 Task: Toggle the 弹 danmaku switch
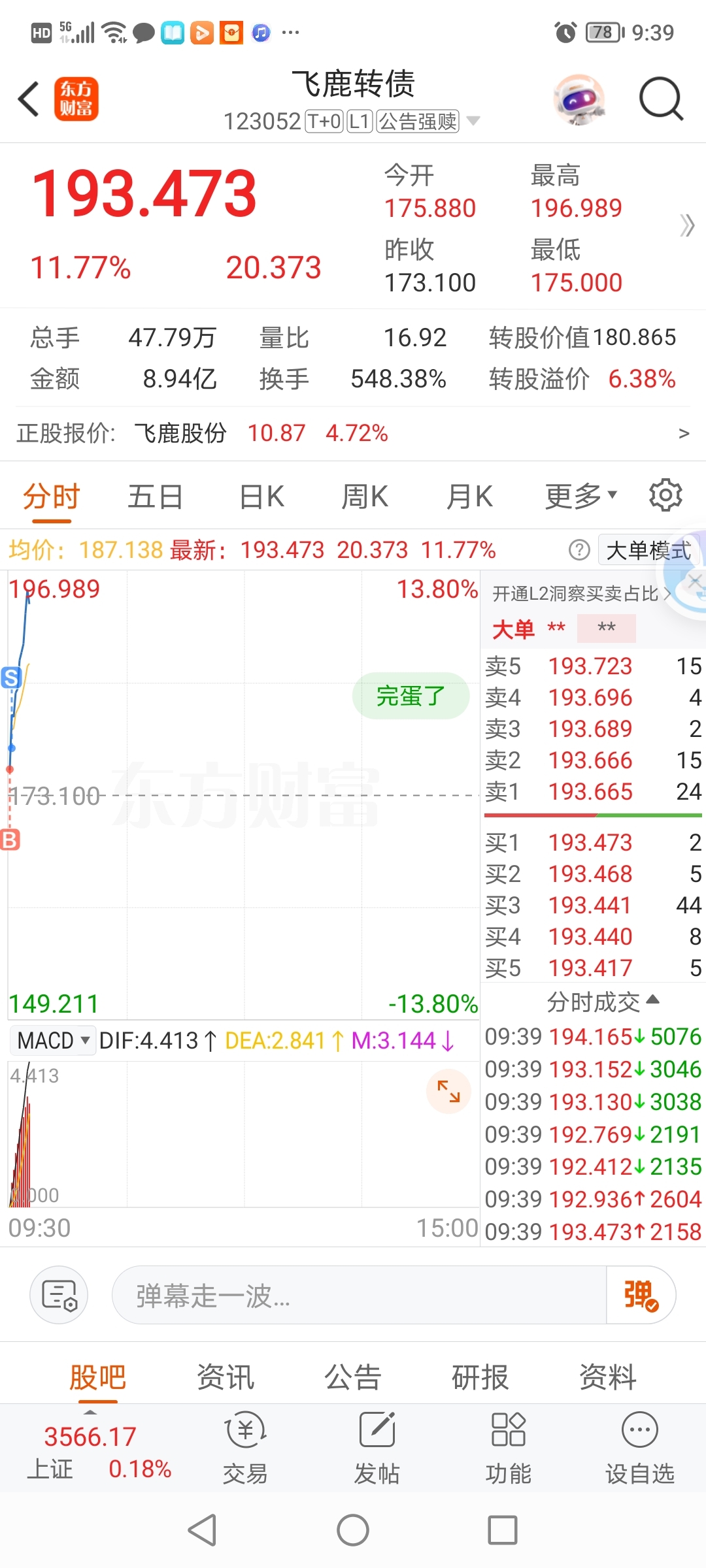coord(641,1295)
